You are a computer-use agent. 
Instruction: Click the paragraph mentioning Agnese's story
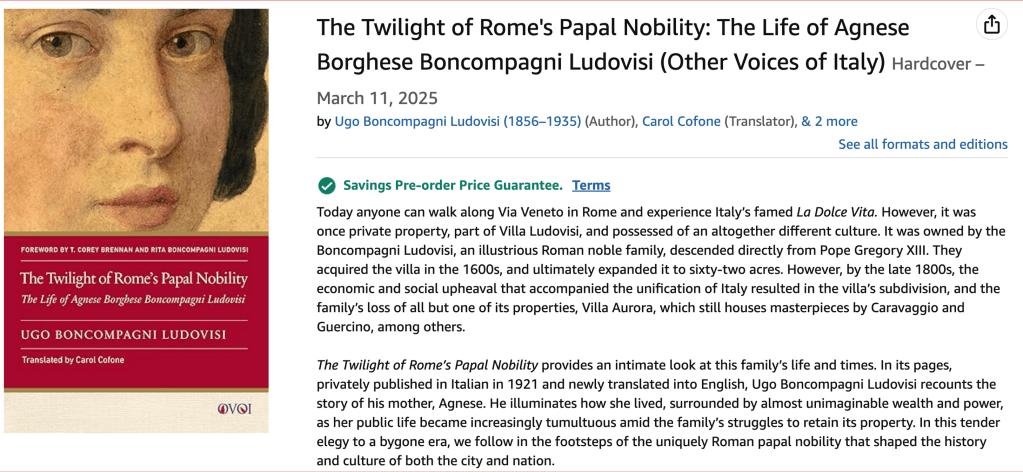tap(660, 412)
